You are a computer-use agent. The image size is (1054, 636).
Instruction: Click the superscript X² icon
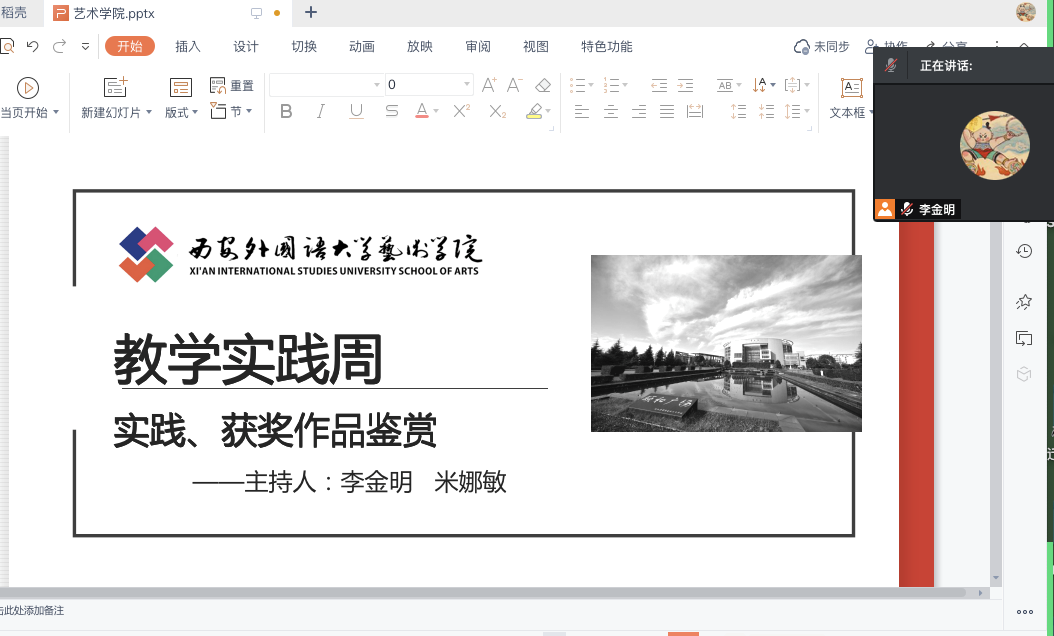(x=461, y=111)
